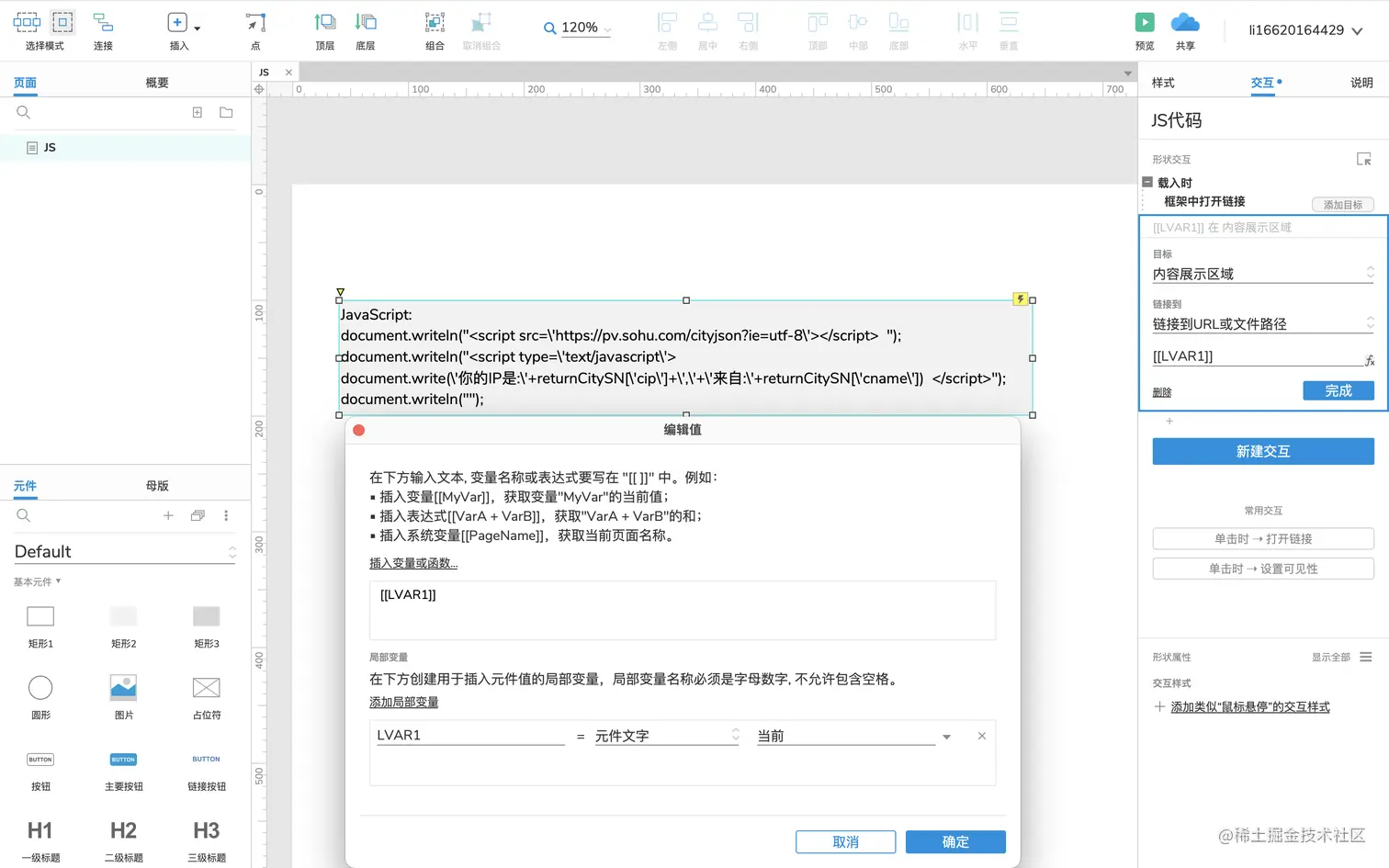Click the select-target icon beside 形状交互
Image resolution: width=1389 pixels, height=868 pixels.
click(x=1364, y=159)
